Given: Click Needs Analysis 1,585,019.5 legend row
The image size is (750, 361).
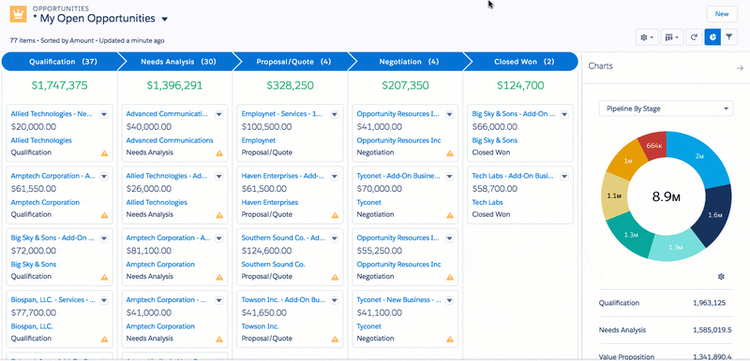Looking at the screenshot, I should click(666, 330).
